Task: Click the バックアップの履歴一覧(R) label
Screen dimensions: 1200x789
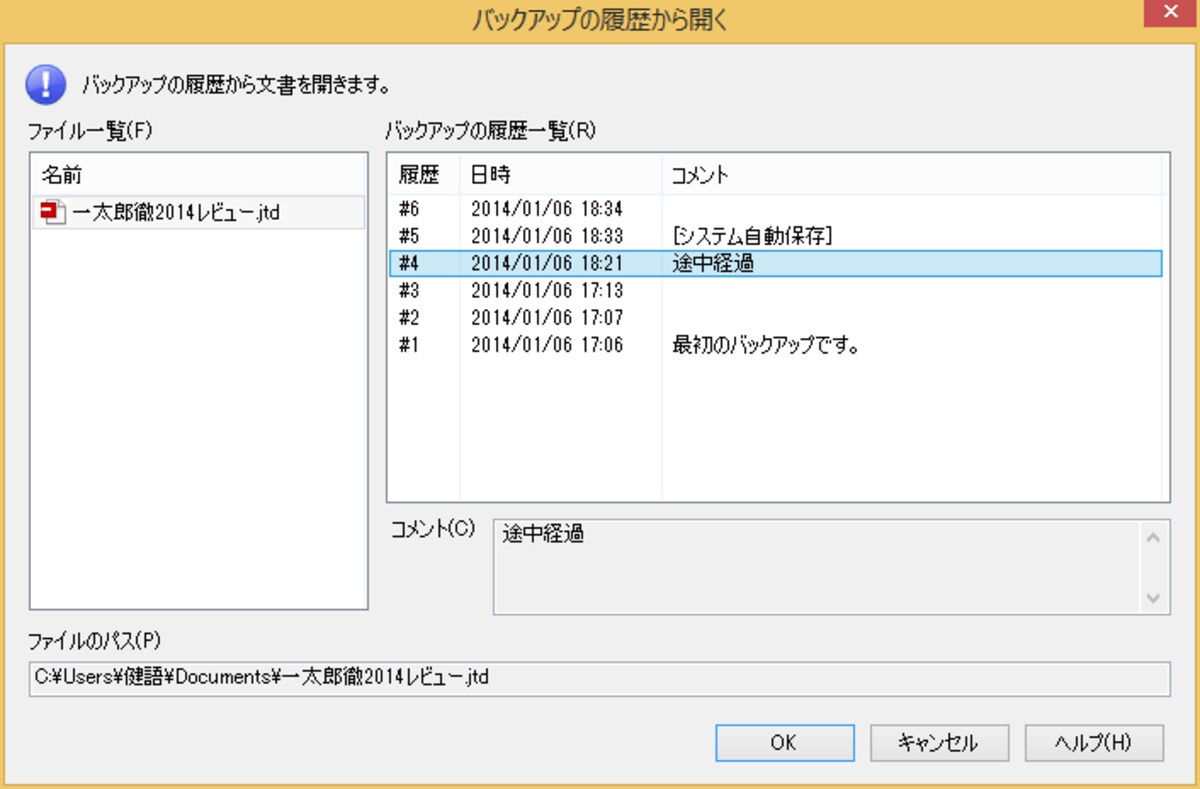Action: tap(490, 129)
